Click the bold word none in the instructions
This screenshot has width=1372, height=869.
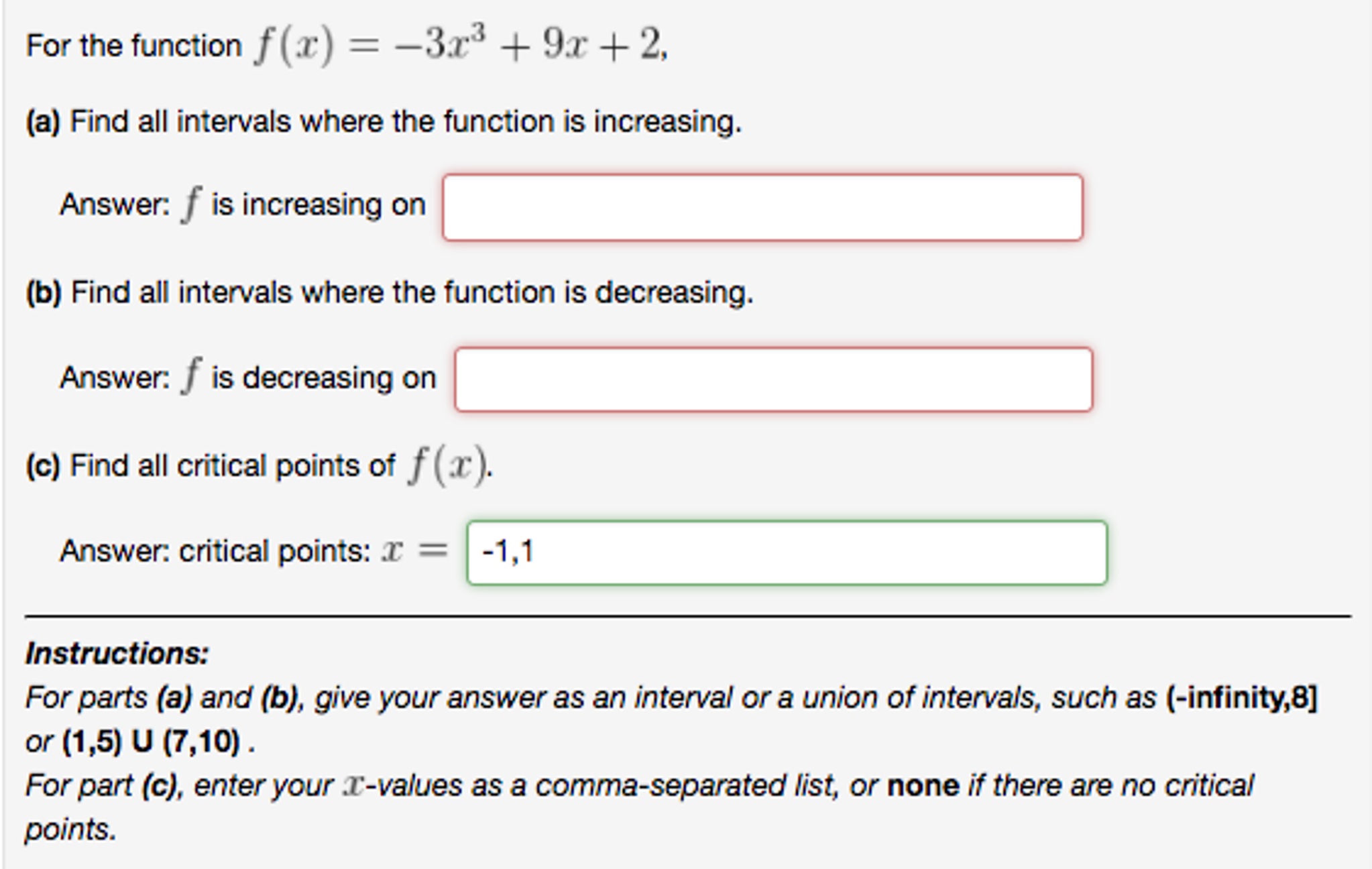(x=923, y=785)
